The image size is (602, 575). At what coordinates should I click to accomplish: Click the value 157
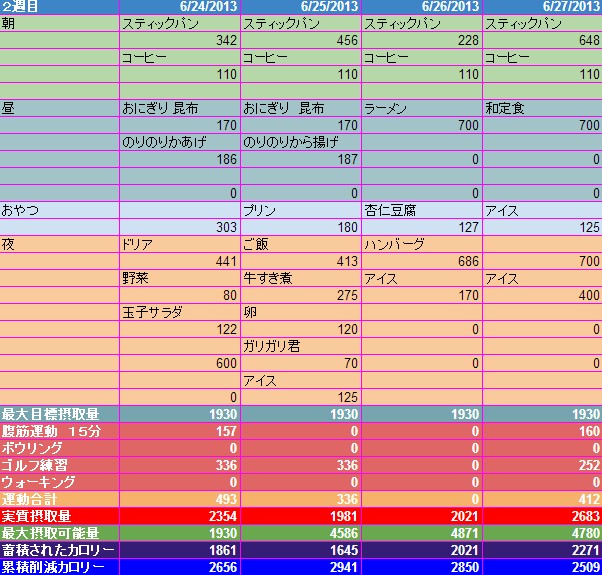coord(180,431)
